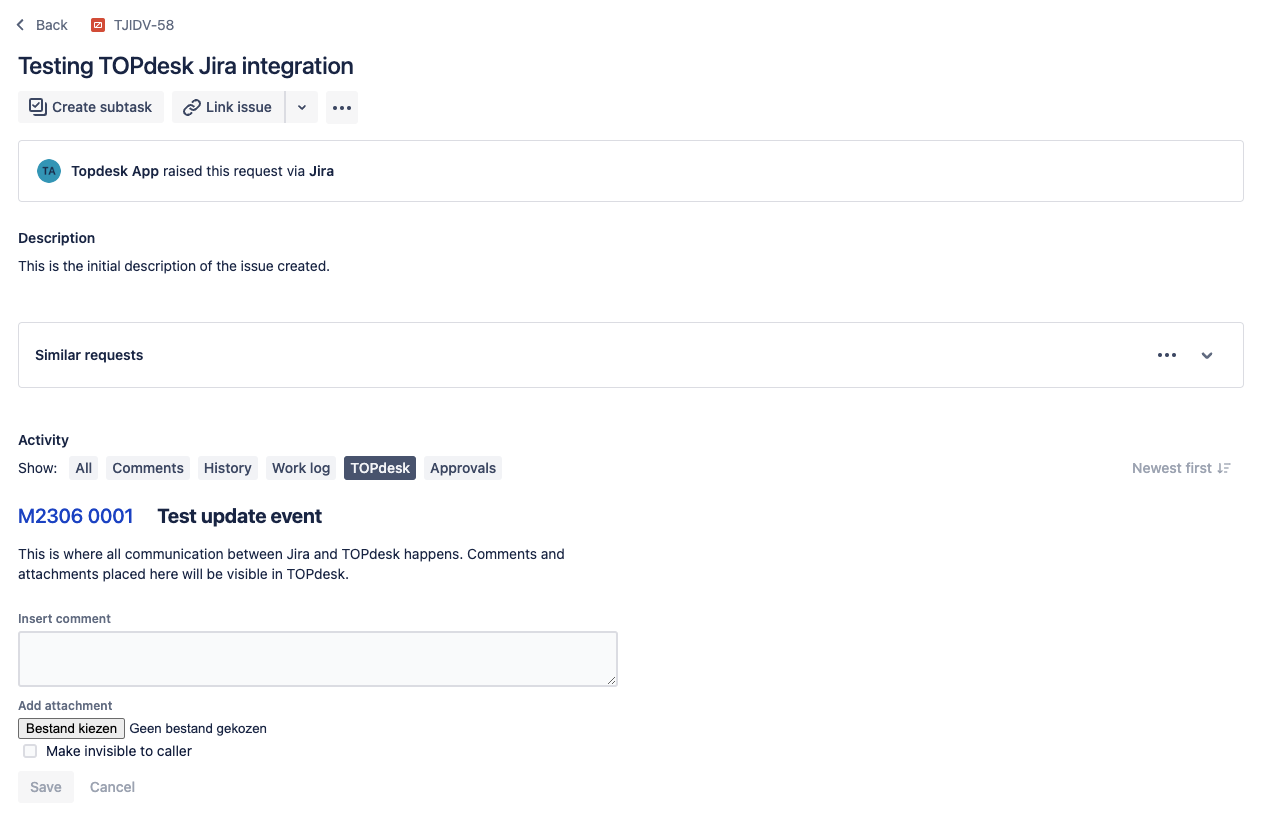Switch to the Comments activity tab
Viewport: 1273px width, 827px height.
(x=148, y=468)
